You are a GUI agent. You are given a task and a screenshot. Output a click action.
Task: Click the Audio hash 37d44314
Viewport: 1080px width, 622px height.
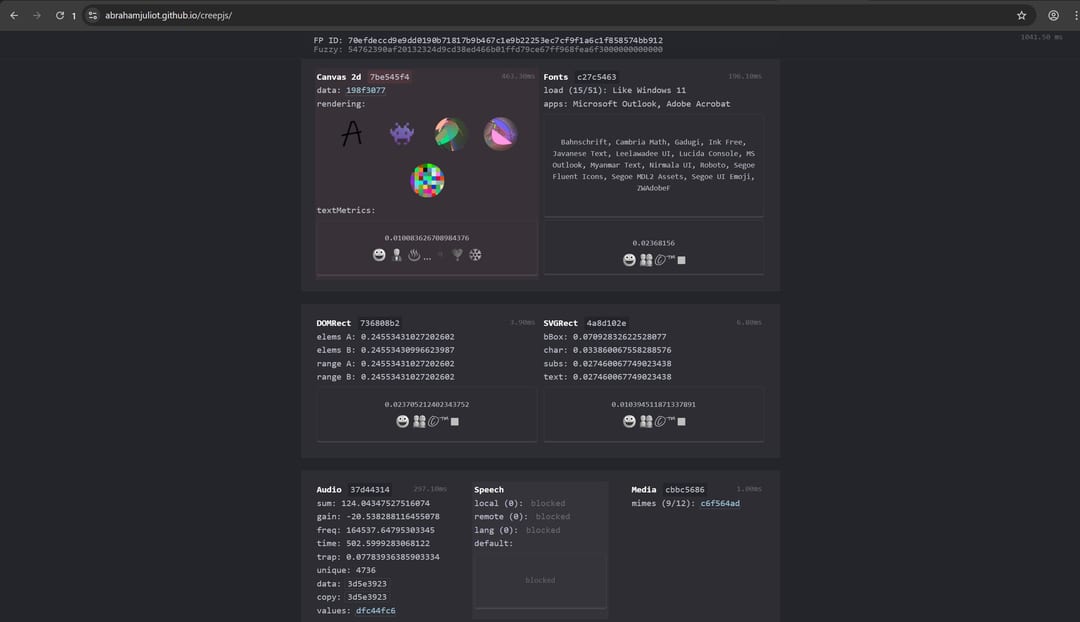coord(370,490)
